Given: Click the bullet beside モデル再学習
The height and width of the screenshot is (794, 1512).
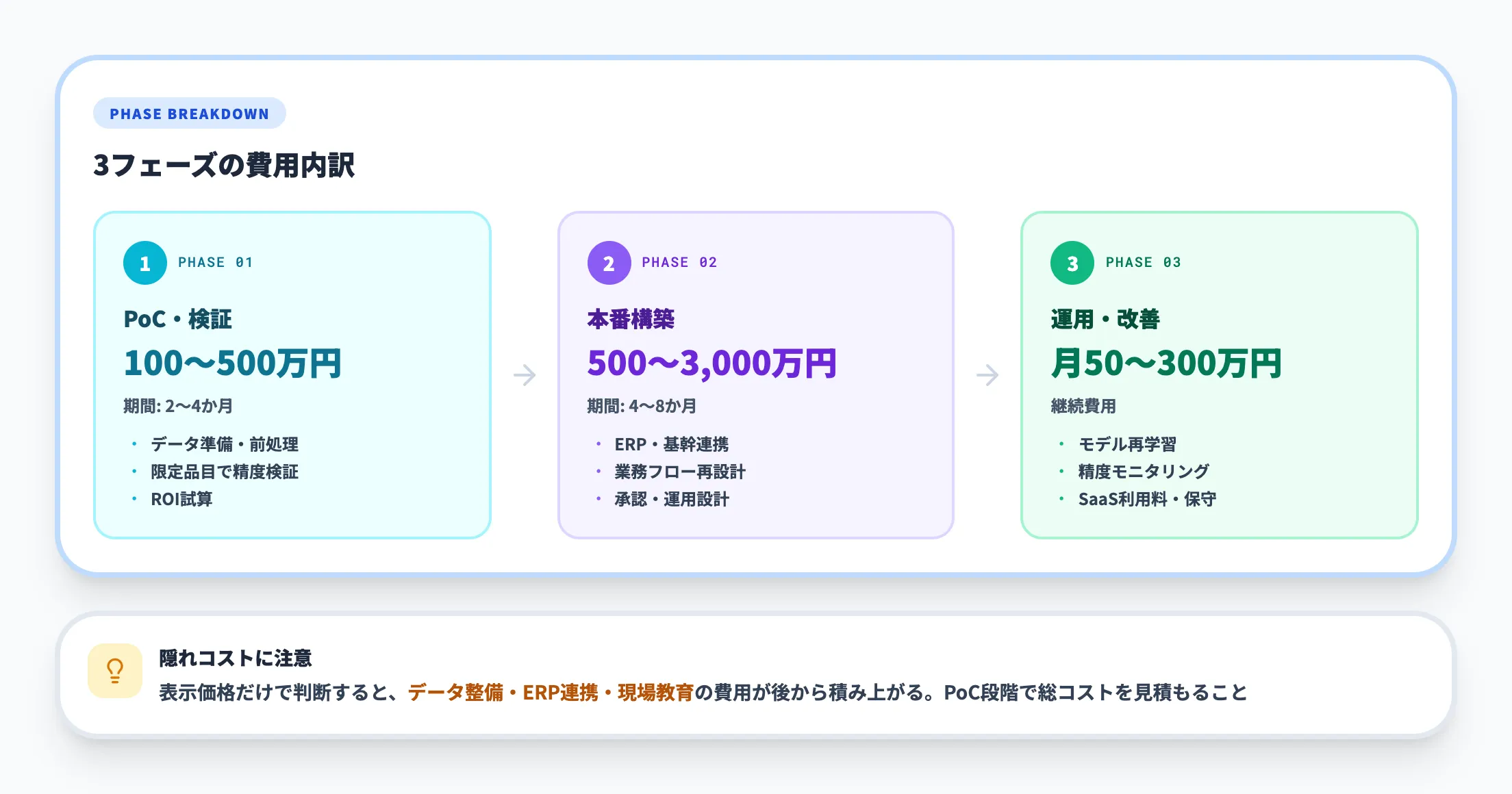Looking at the screenshot, I should tap(1061, 444).
